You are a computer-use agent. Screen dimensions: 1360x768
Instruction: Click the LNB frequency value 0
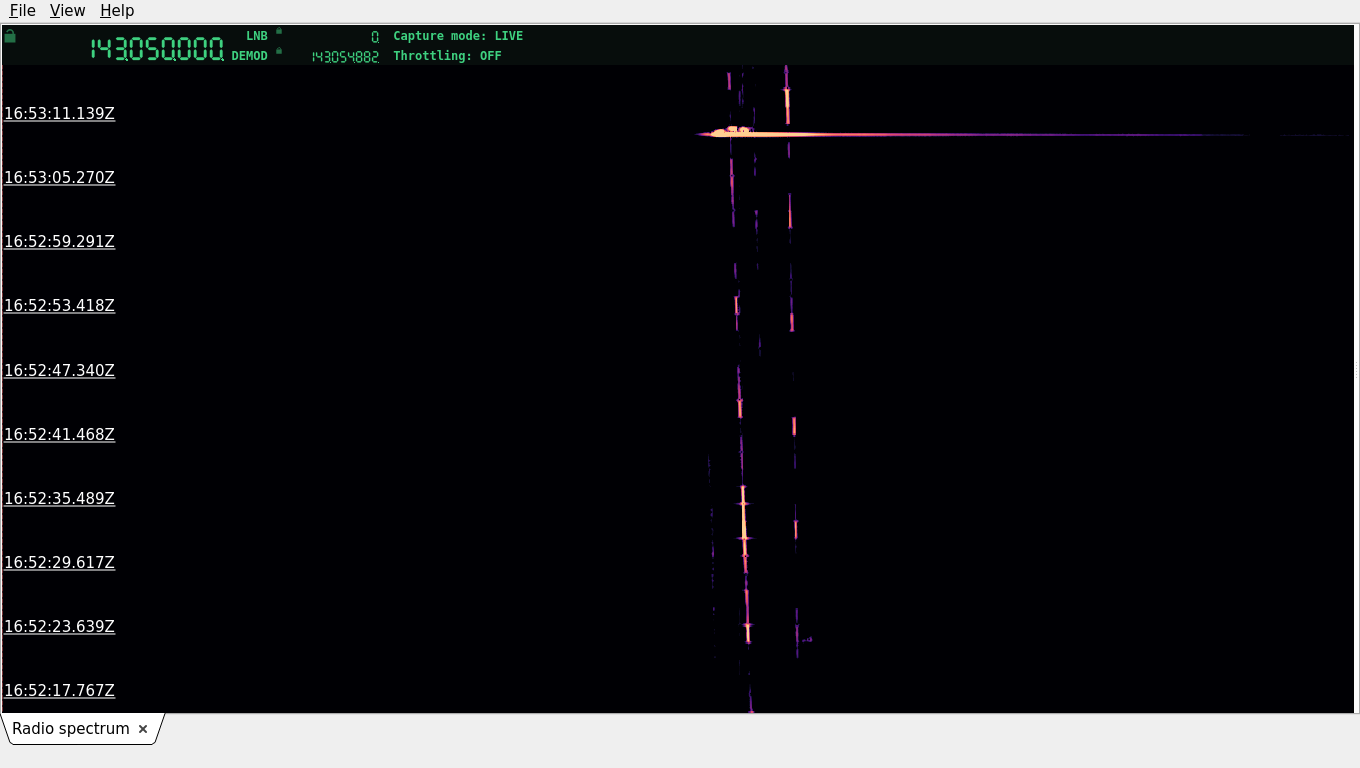(x=375, y=36)
